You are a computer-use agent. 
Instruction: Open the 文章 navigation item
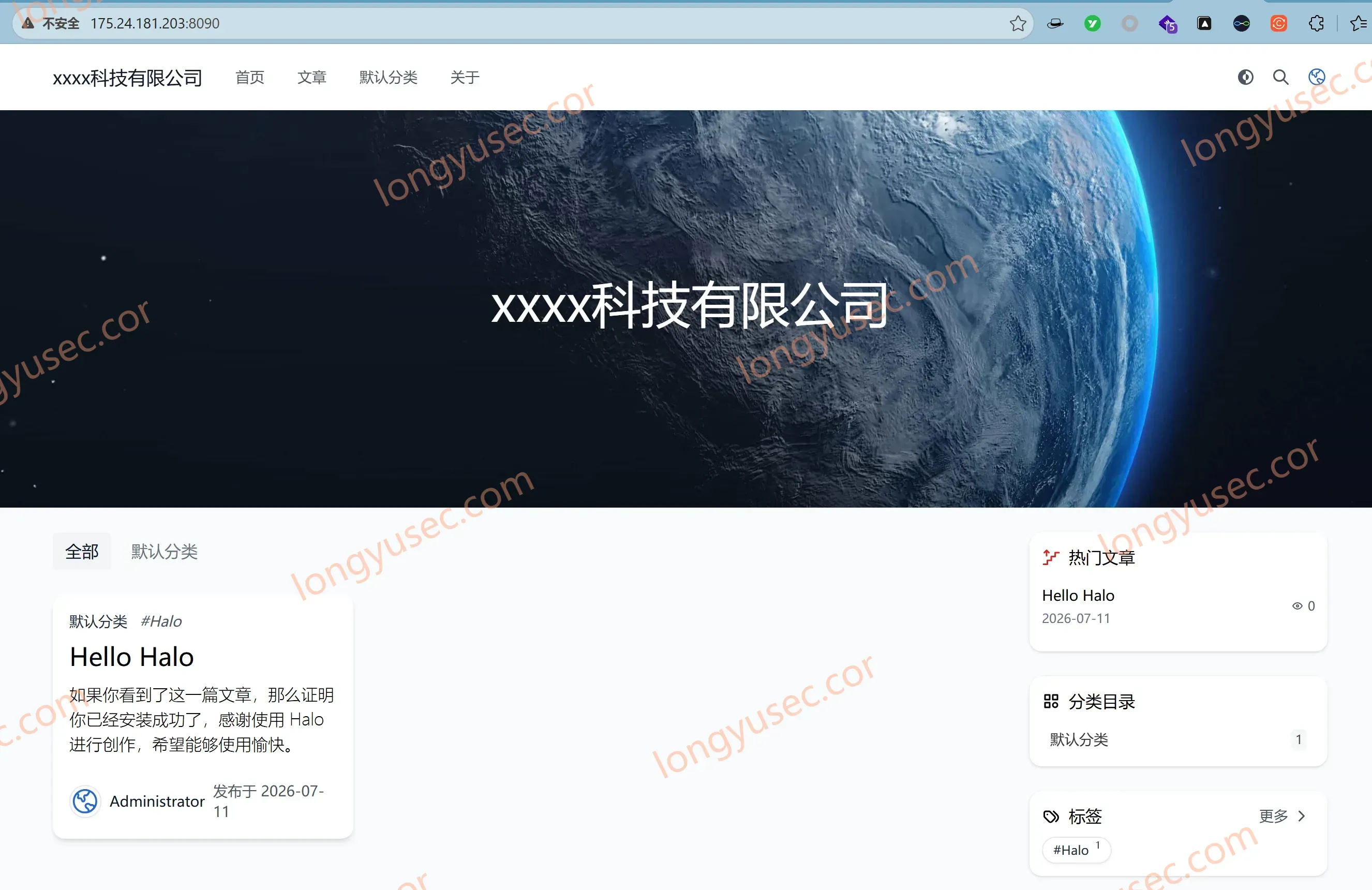[x=312, y=77]
